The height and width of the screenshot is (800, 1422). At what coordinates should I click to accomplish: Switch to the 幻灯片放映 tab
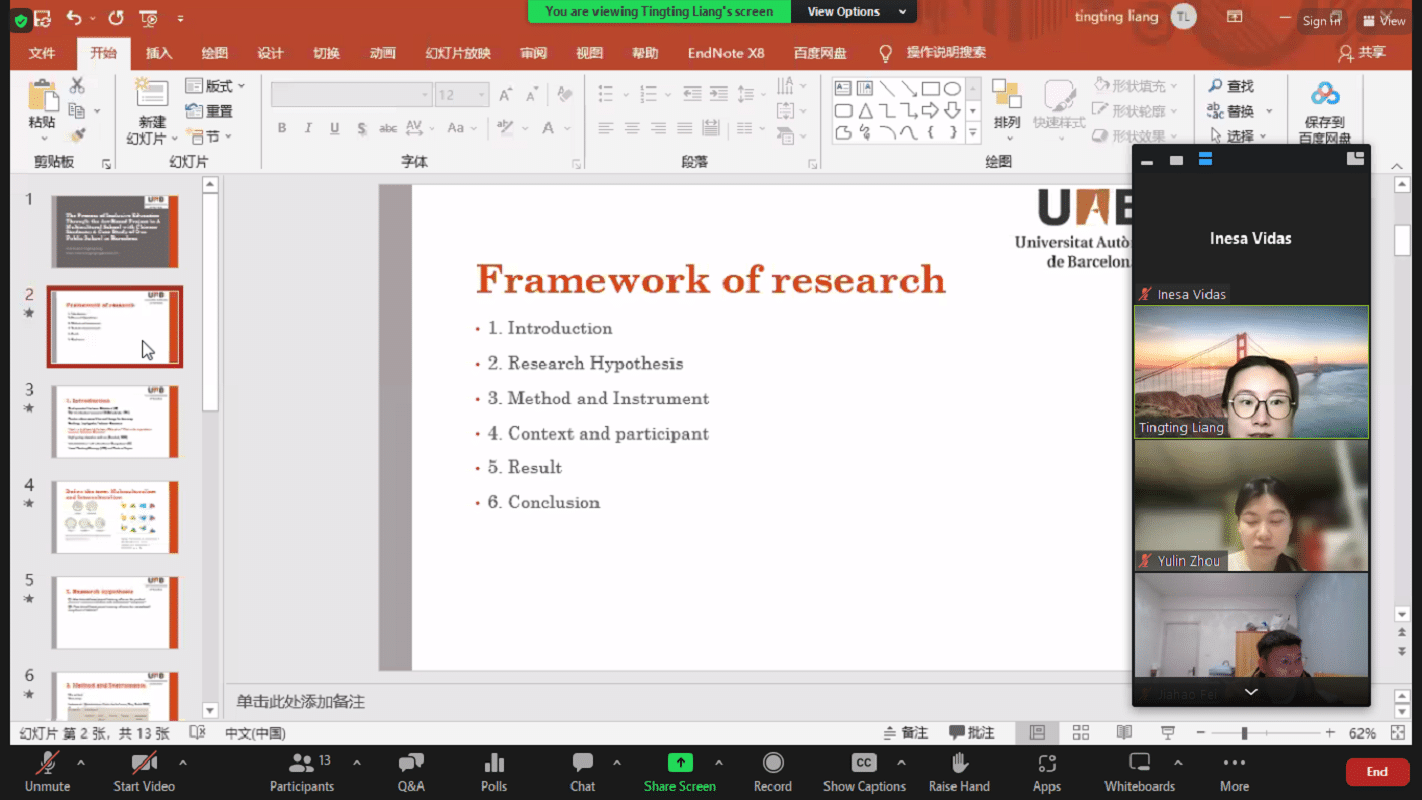[457, 53]
